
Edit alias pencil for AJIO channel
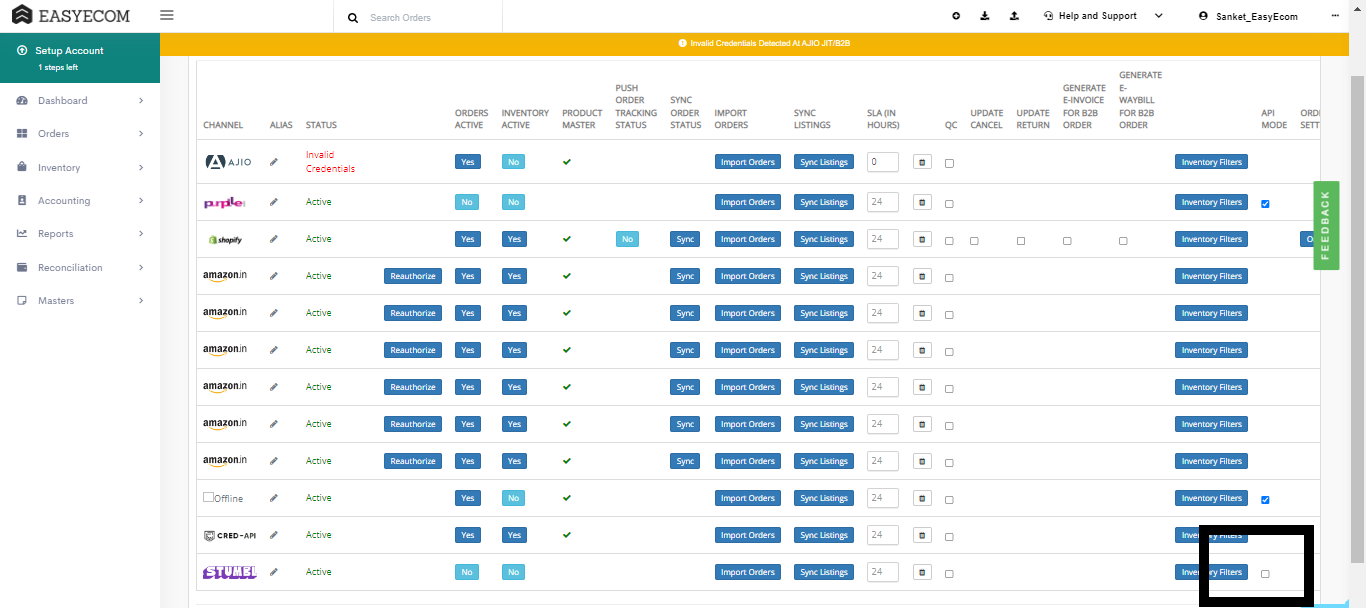(x=274, y=162)
